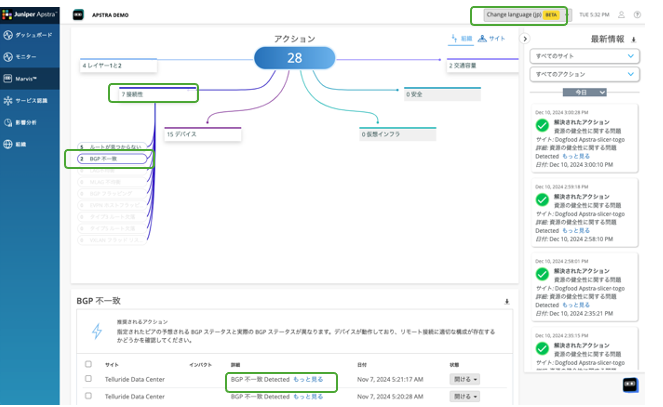Click the download icon beside 最新情報
Screen dimensions: 663x407
pyautogui.click(x=634, y=40)
